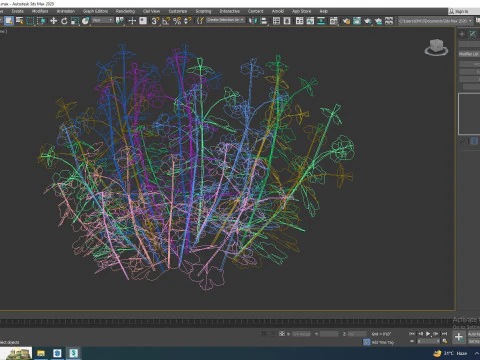
Task: Open the Rendering menu
Action: (x=125, y=11)
